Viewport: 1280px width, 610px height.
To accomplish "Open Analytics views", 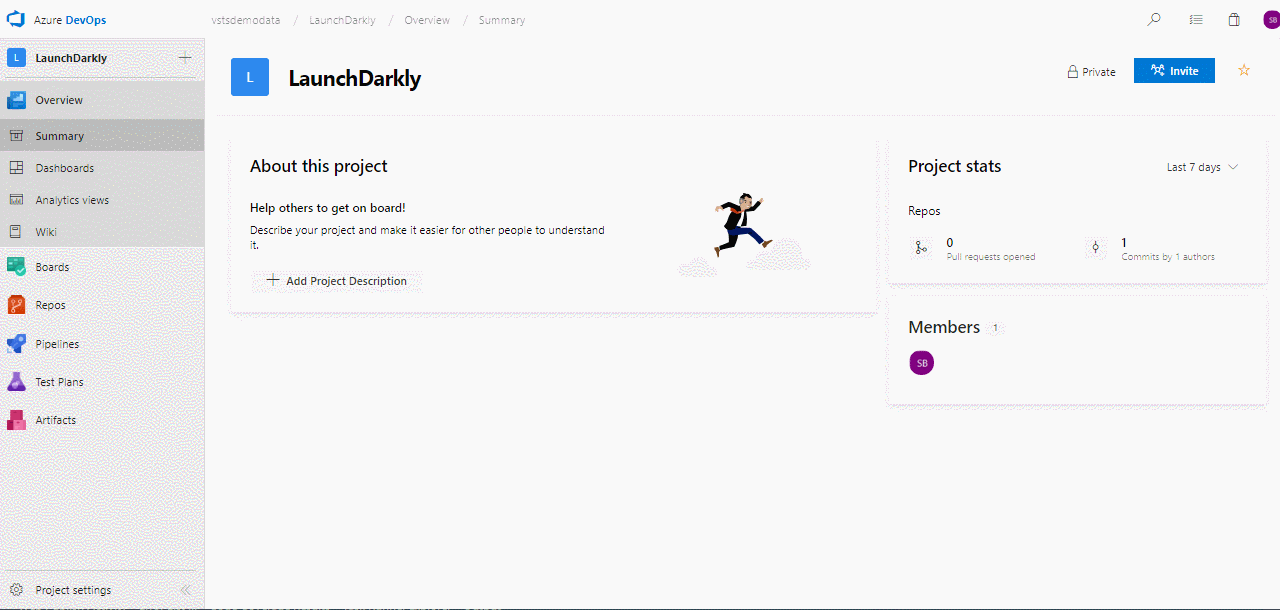I will (102, 200).
